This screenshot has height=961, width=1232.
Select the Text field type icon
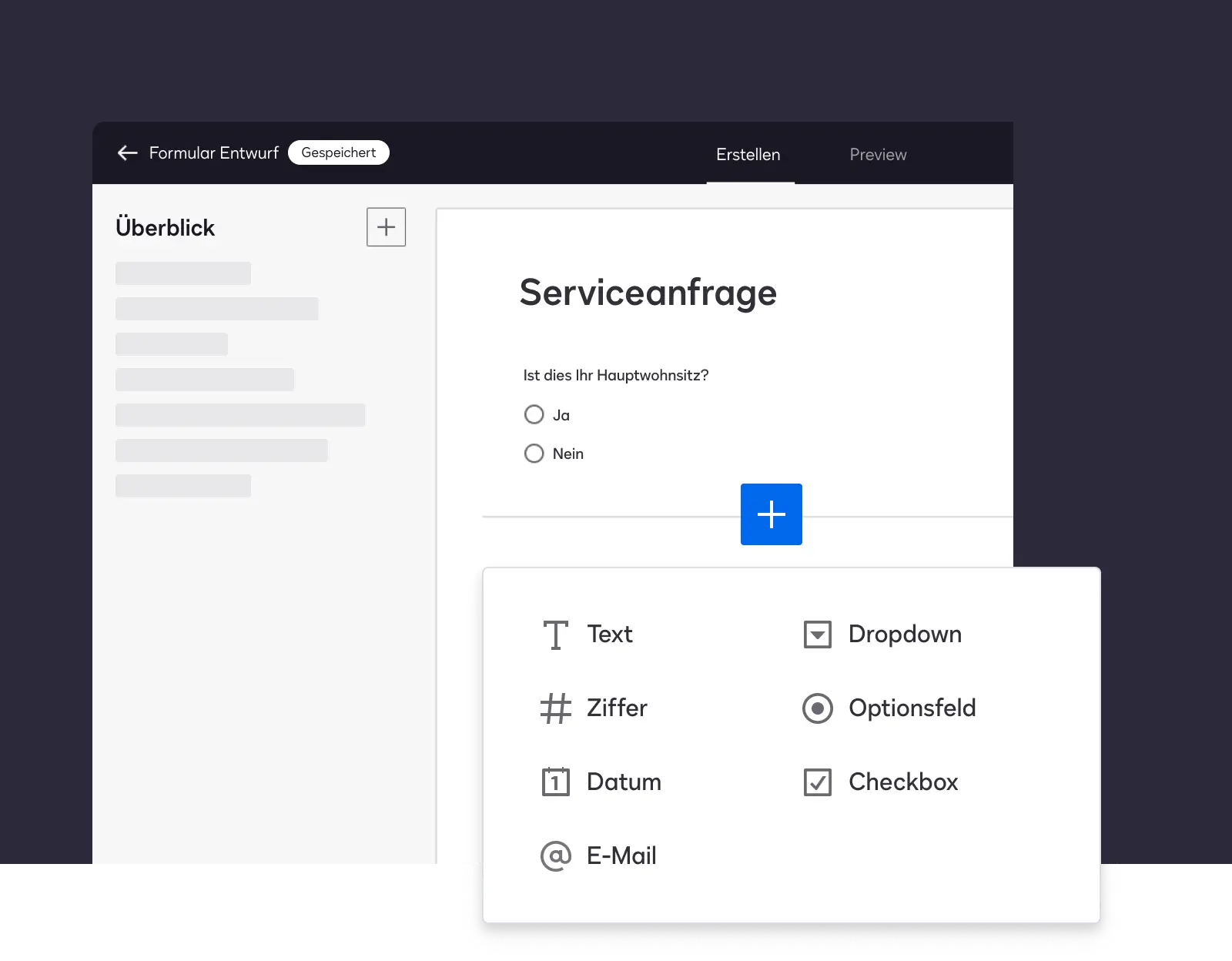point(555,635)
